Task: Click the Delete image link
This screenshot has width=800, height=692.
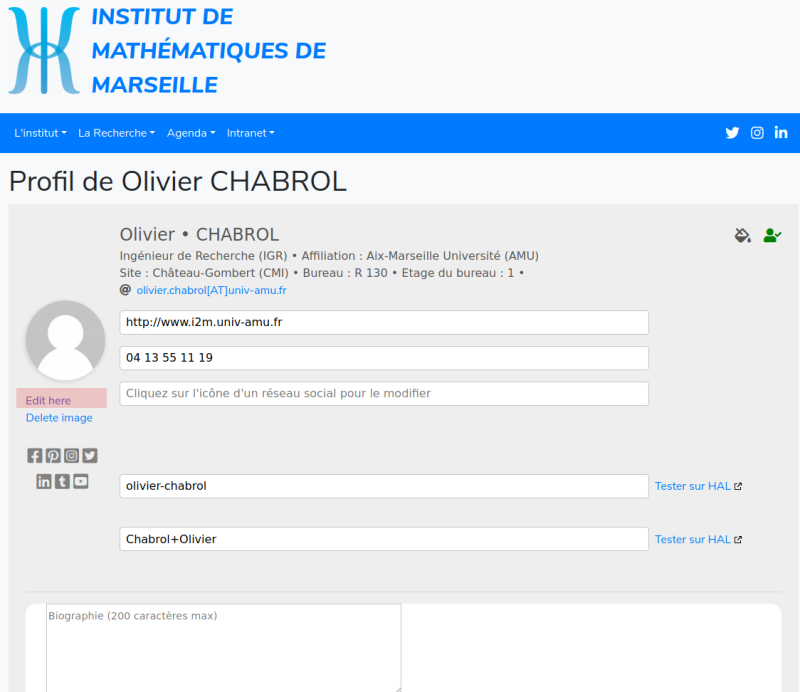Action: 59,418
